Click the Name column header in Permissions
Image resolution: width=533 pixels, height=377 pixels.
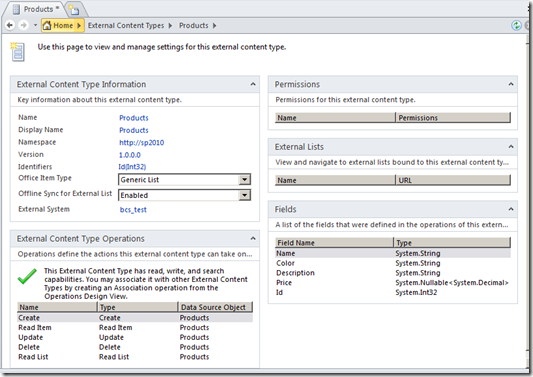coord(335,118)
